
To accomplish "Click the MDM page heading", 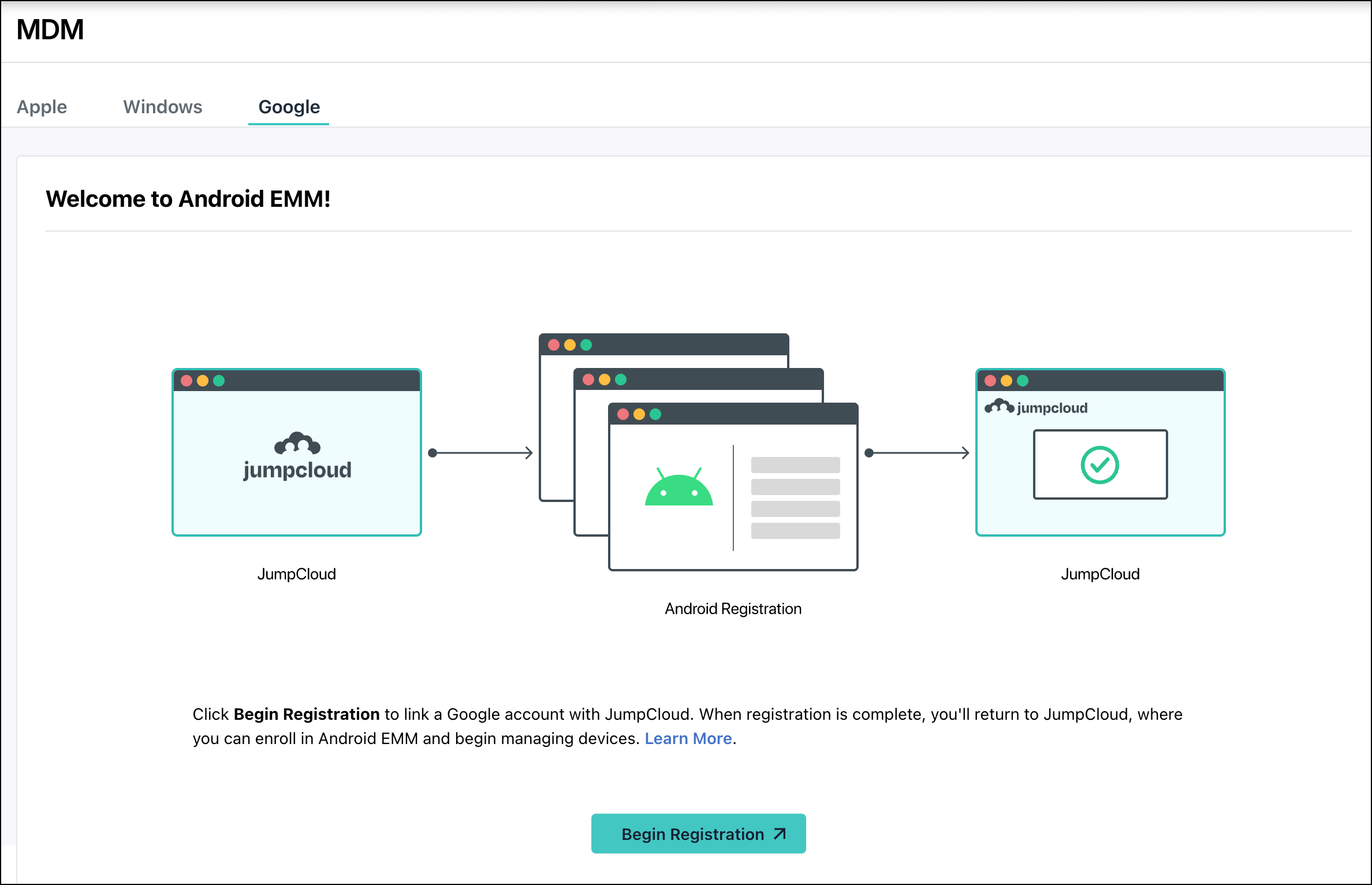I will (50, 29).
